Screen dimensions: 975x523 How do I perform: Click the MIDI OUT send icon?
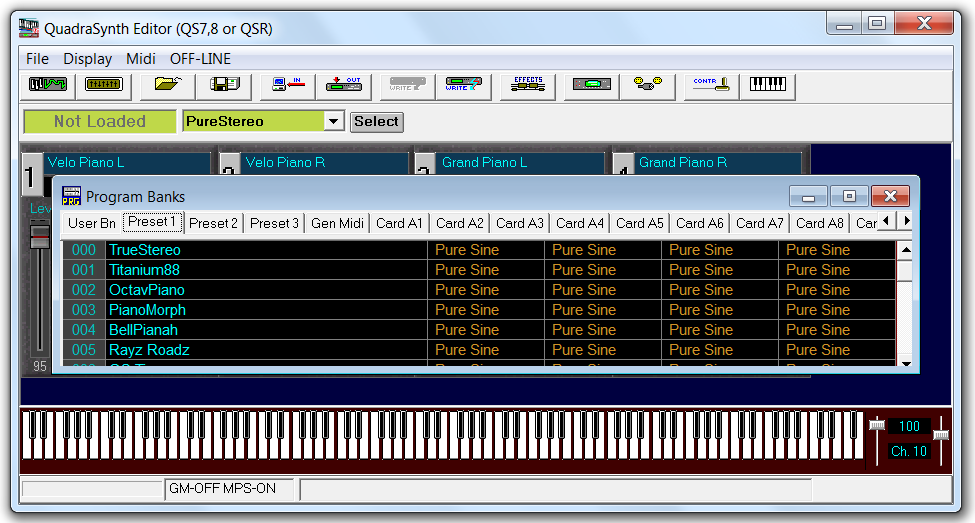[x=343, y=86]
